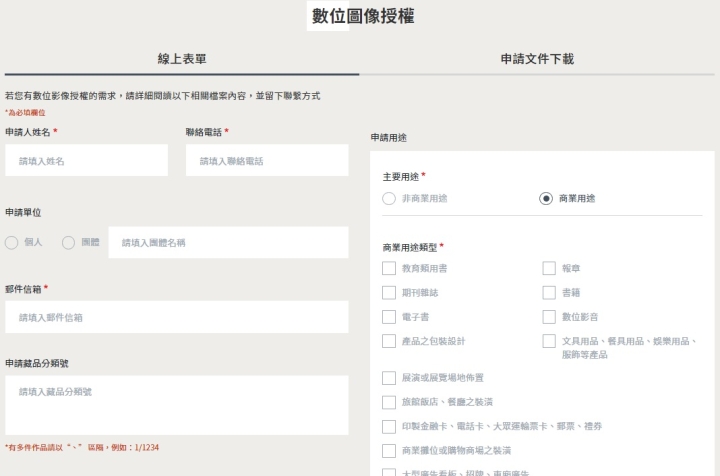Tick the 書籍 checkbox
The width and height of the screenshot is (720, 476).
pyautogui.click(x=549, y=292)
